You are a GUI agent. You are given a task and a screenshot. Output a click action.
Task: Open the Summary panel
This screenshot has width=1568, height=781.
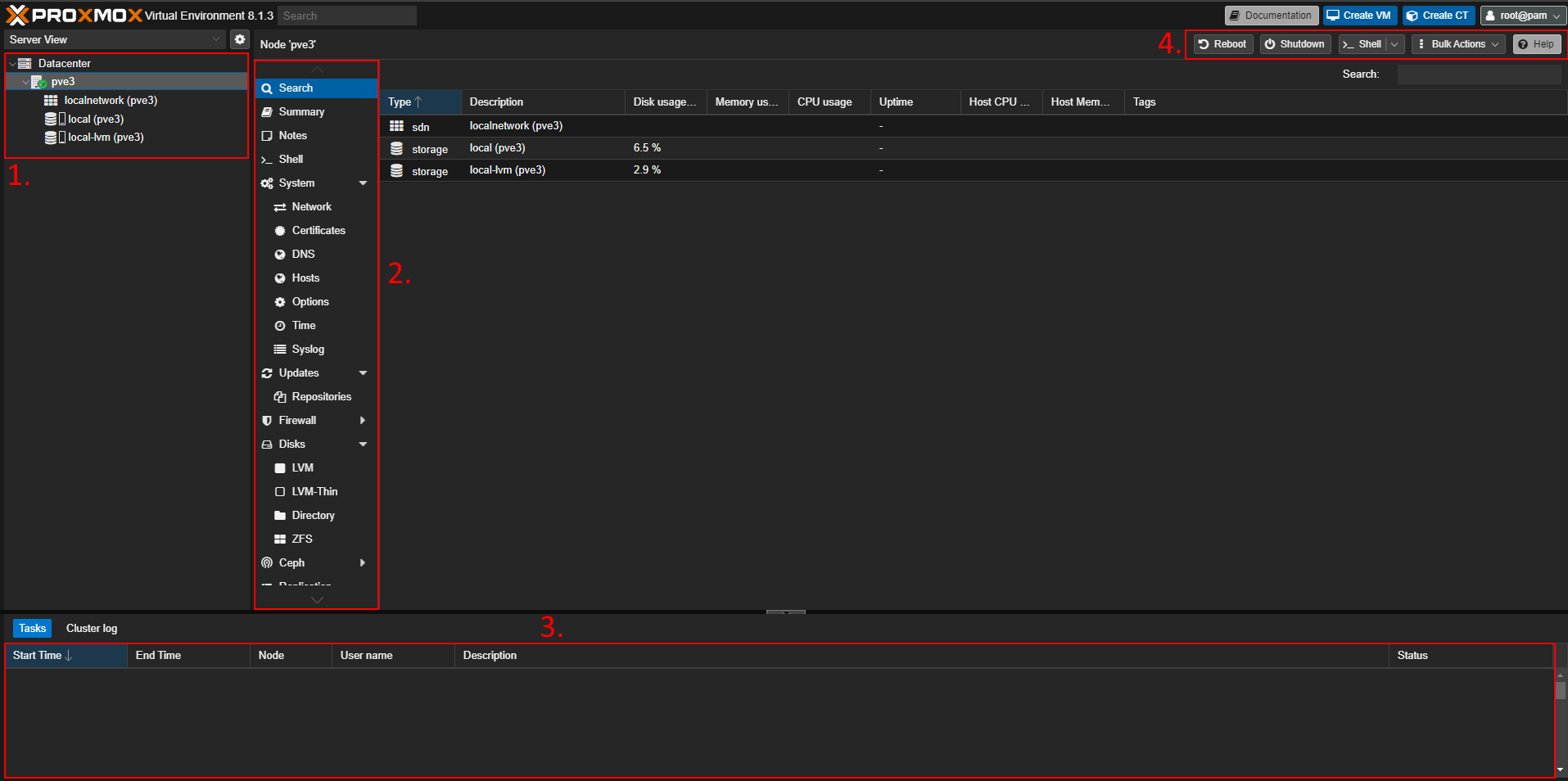pyautogui.click(x=317, y=112)
